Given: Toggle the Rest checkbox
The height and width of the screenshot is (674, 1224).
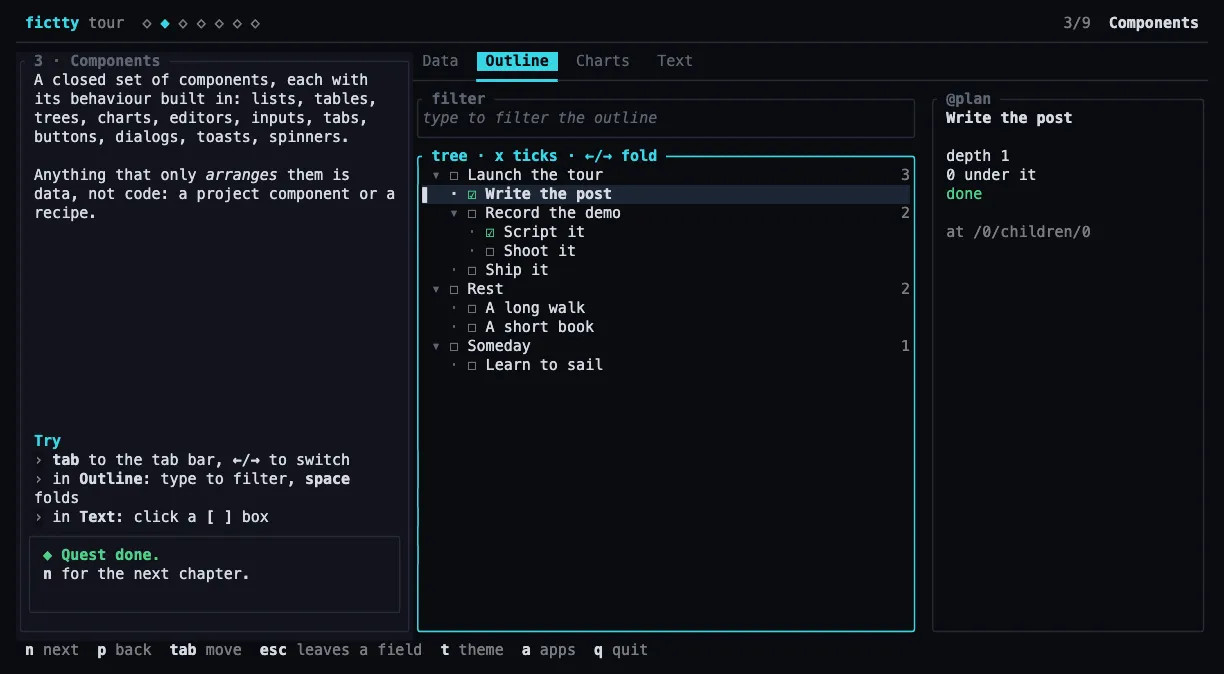Looking at the screenshot, I should click(x=454, y=289).
